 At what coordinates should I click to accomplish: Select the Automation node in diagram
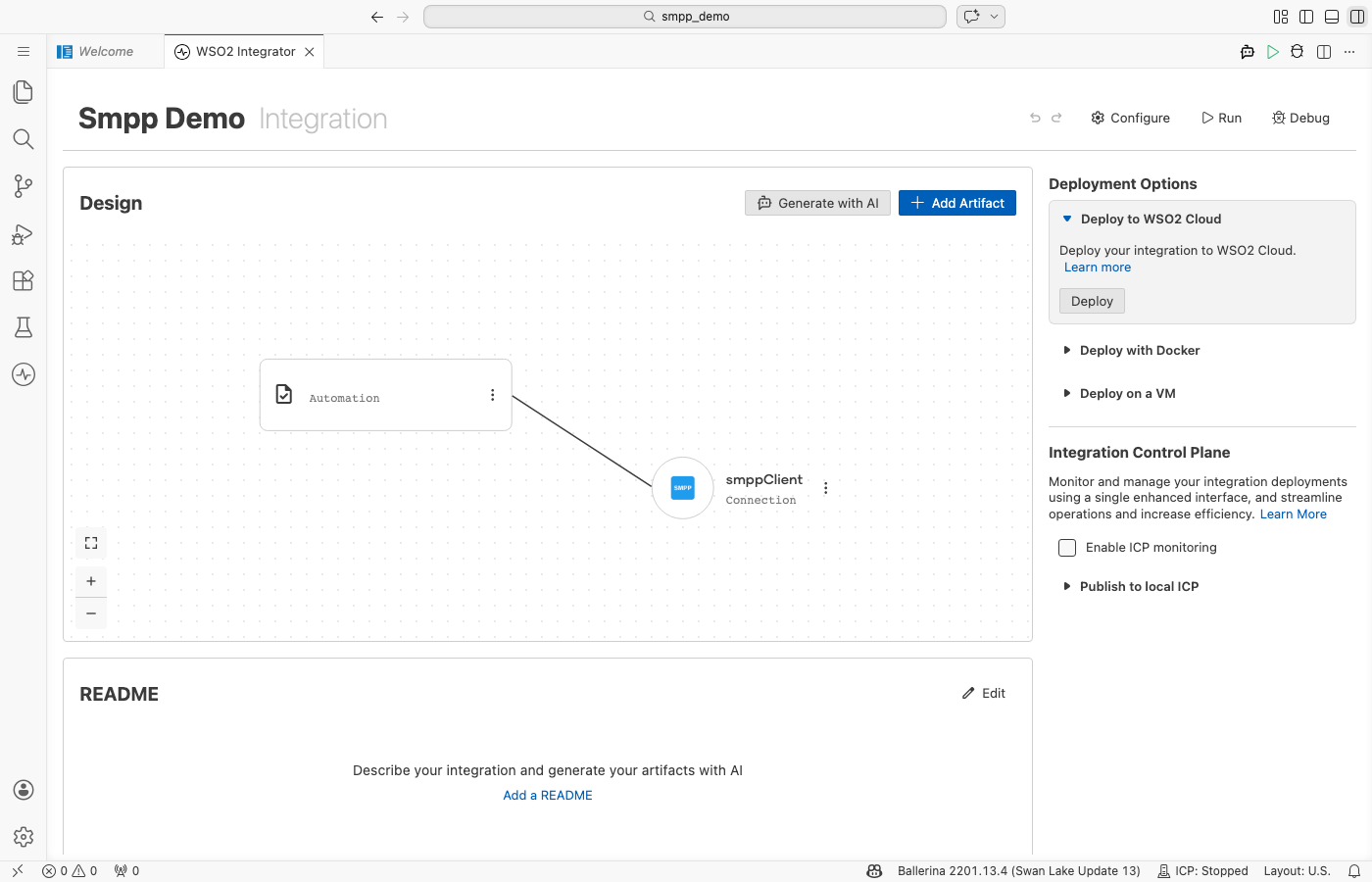pos(386,395)
